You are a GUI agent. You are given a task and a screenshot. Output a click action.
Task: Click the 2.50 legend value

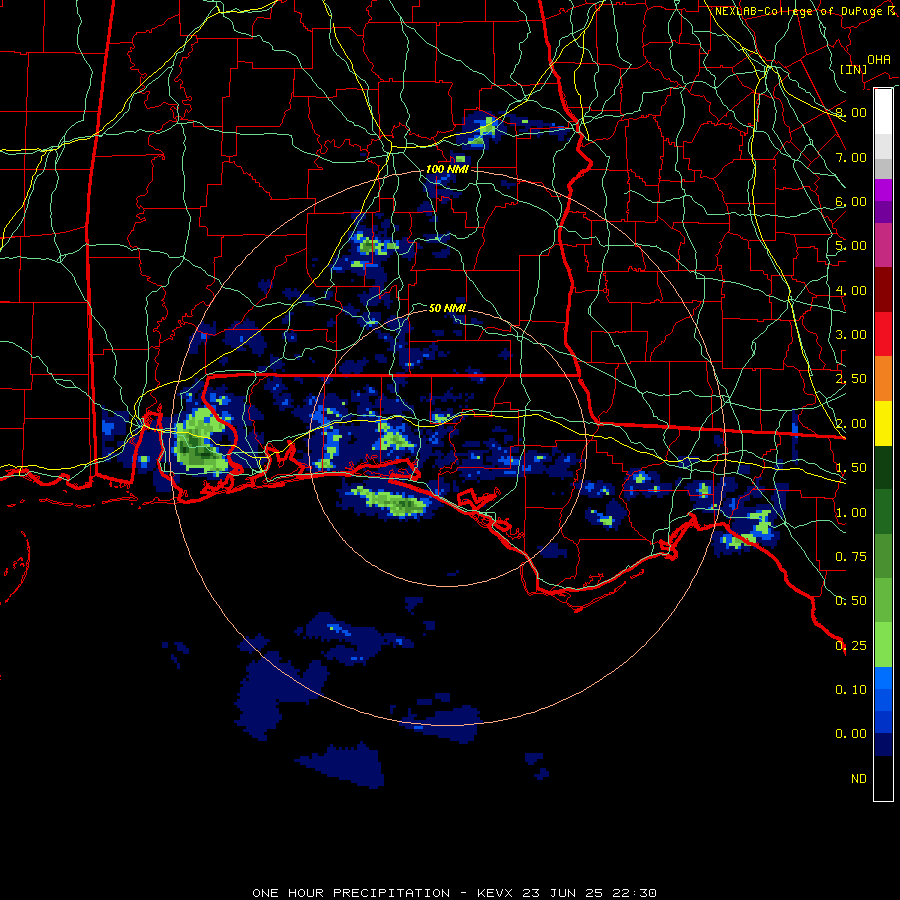[x=851, y=379]
